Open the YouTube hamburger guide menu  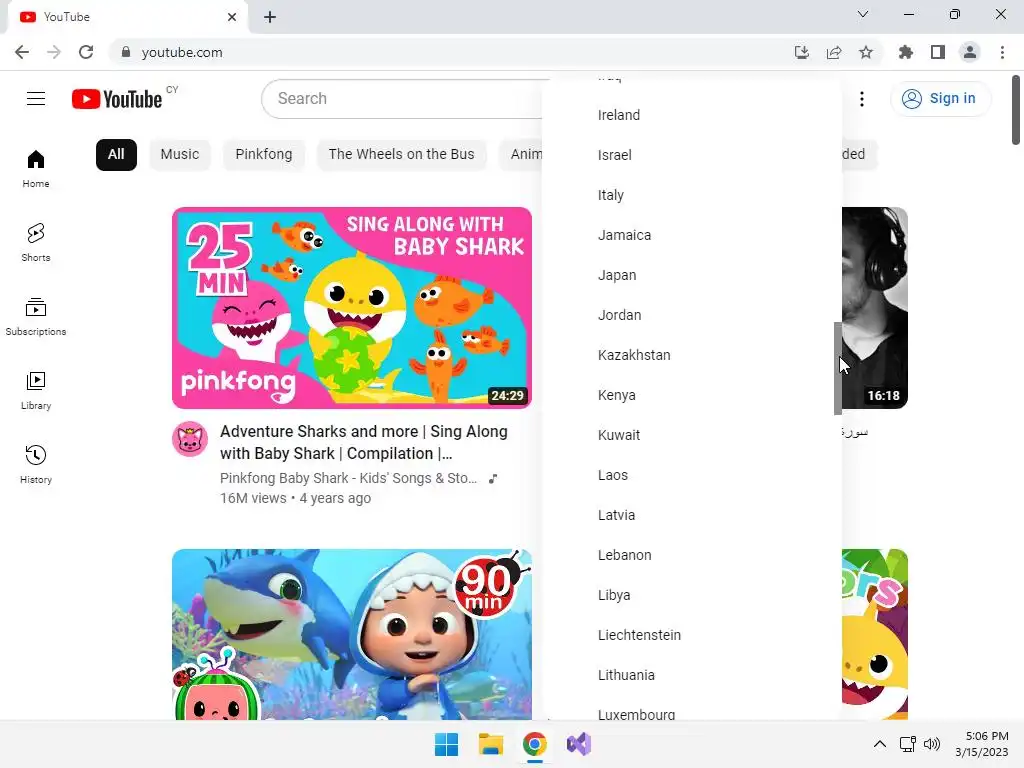[x=36, y=99]
